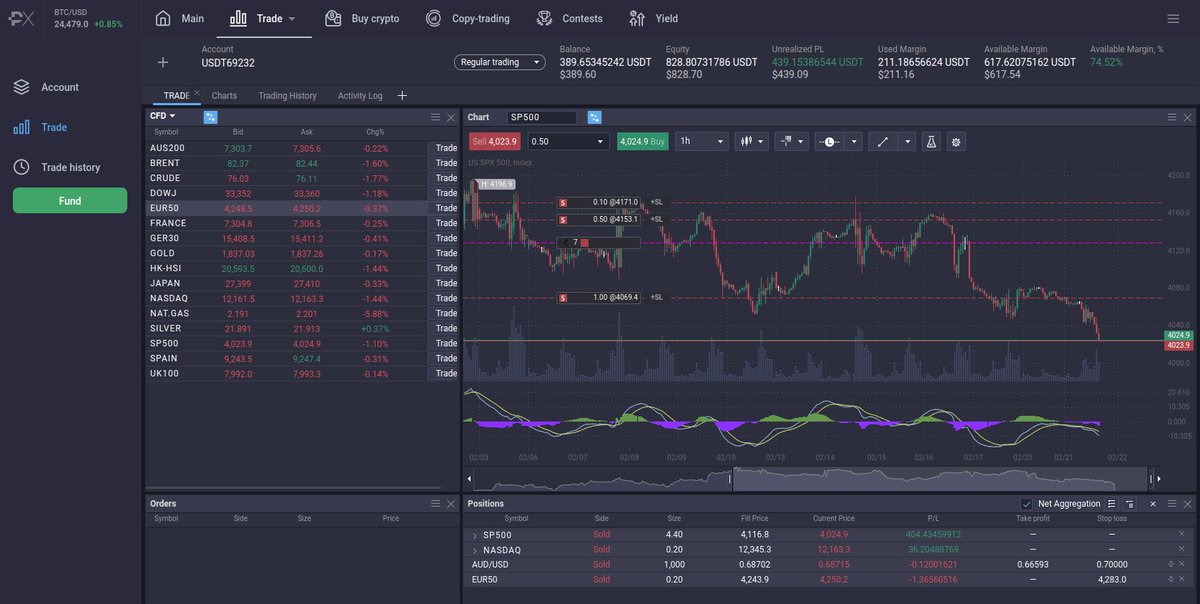Click the edit icon for the AUD/USD position

point(1171,564)
